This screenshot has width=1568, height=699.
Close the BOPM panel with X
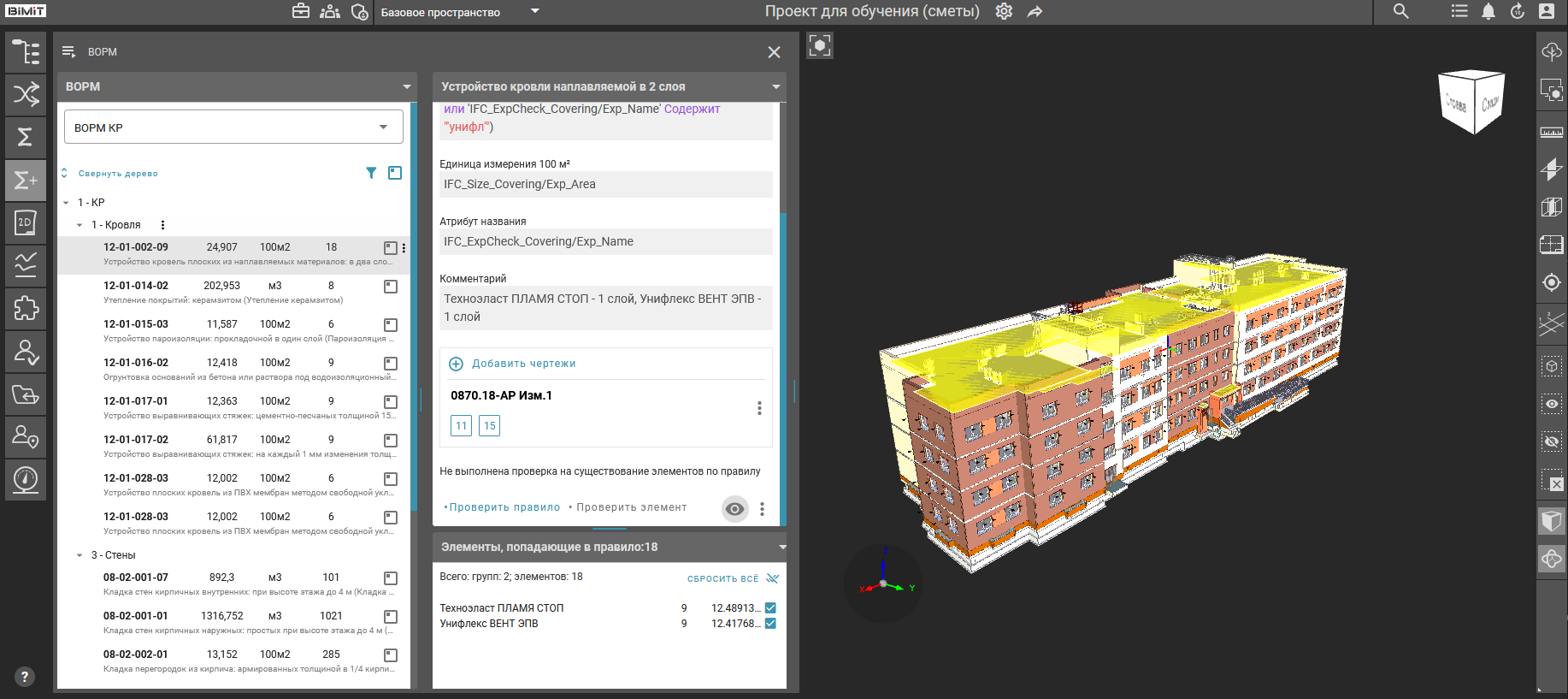point(774,52)
